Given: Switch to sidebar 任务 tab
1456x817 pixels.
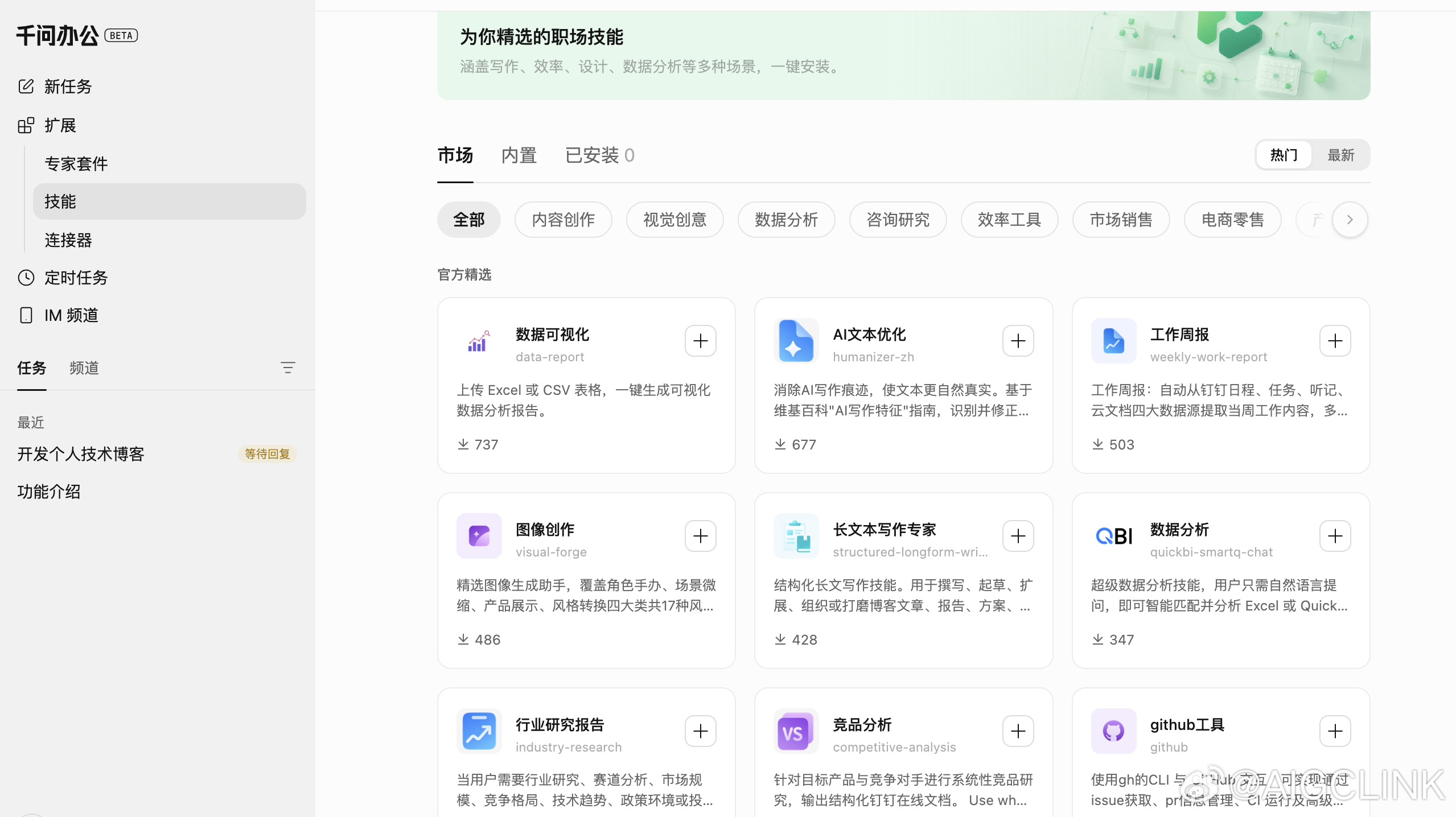Looking at the screenshot, I should tap(31, 368).
